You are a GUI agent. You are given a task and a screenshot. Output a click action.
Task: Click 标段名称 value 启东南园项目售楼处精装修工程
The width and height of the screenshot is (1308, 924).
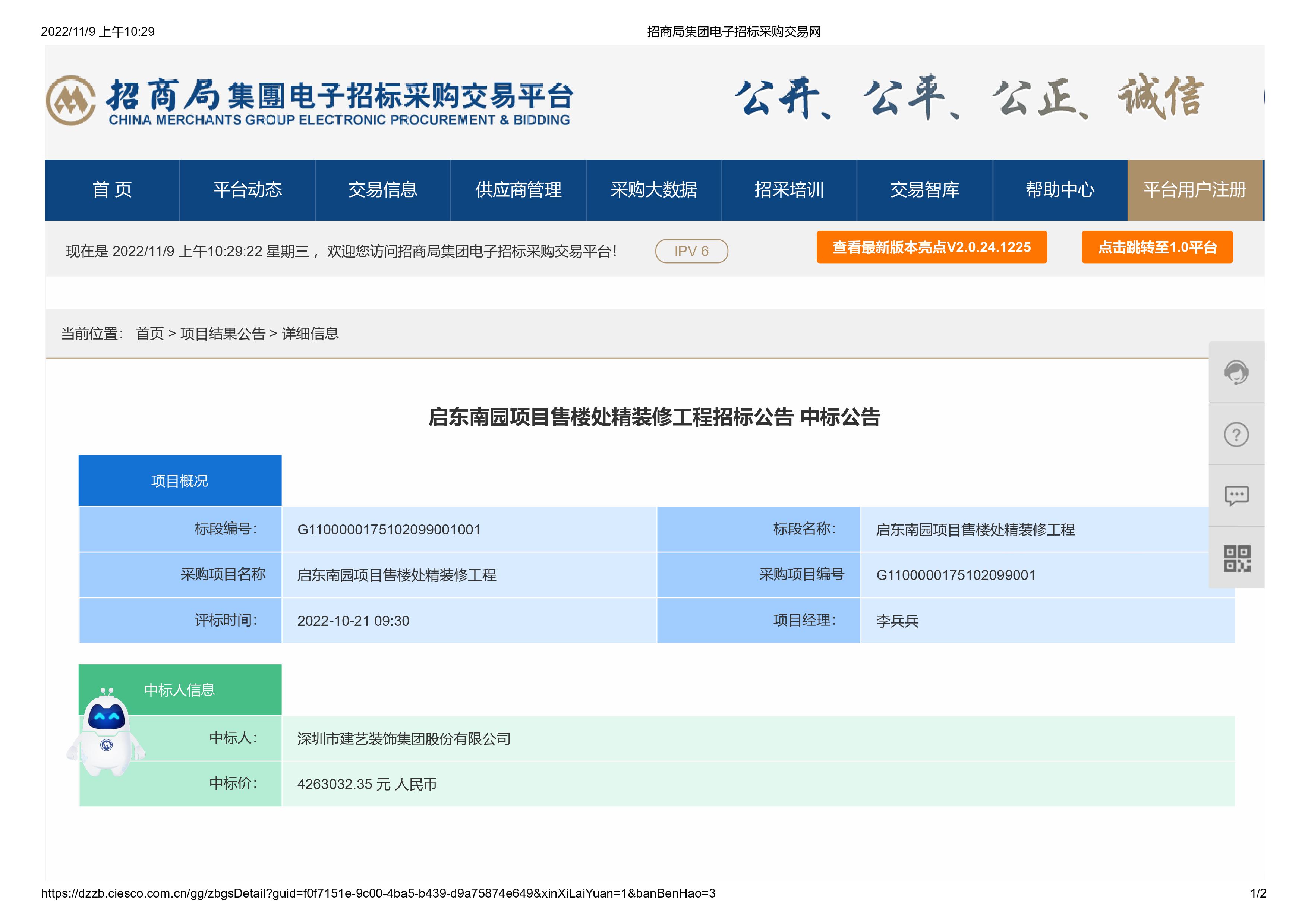[x=975, y=530]
